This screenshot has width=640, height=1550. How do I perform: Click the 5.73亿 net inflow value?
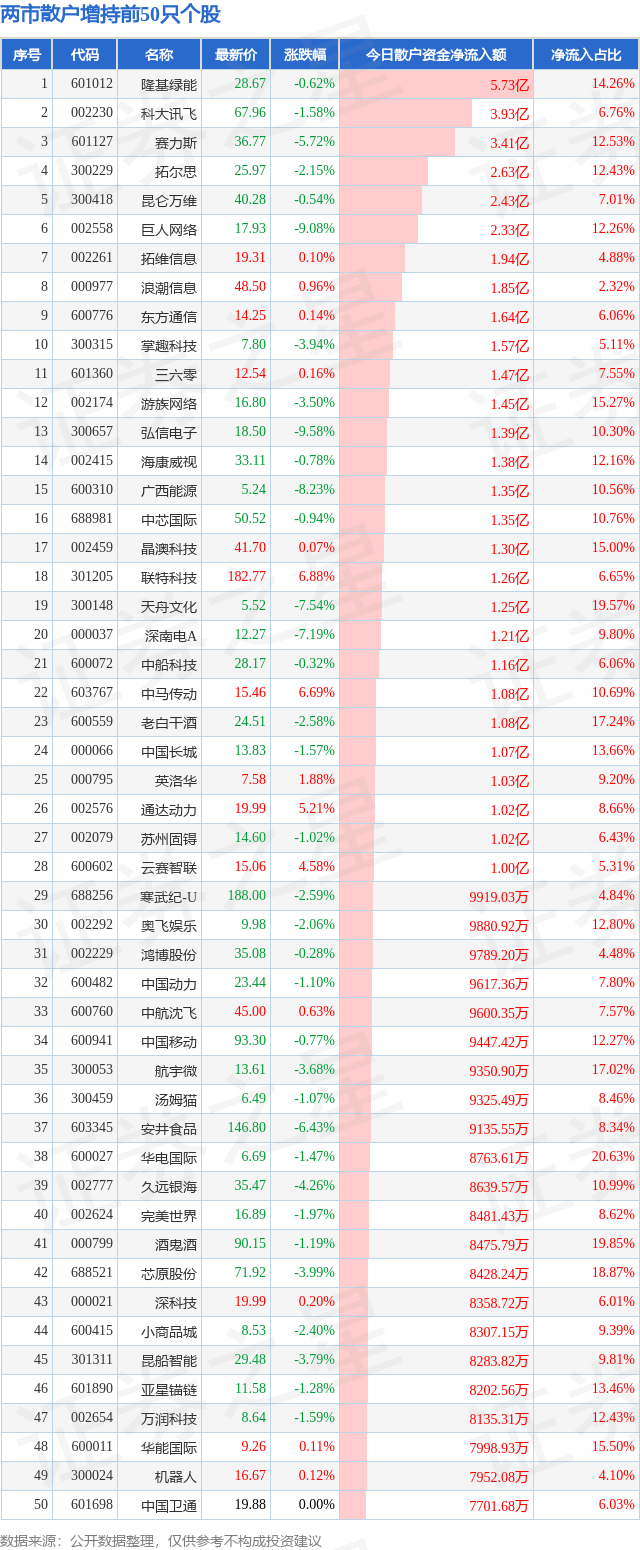point(509,86)
